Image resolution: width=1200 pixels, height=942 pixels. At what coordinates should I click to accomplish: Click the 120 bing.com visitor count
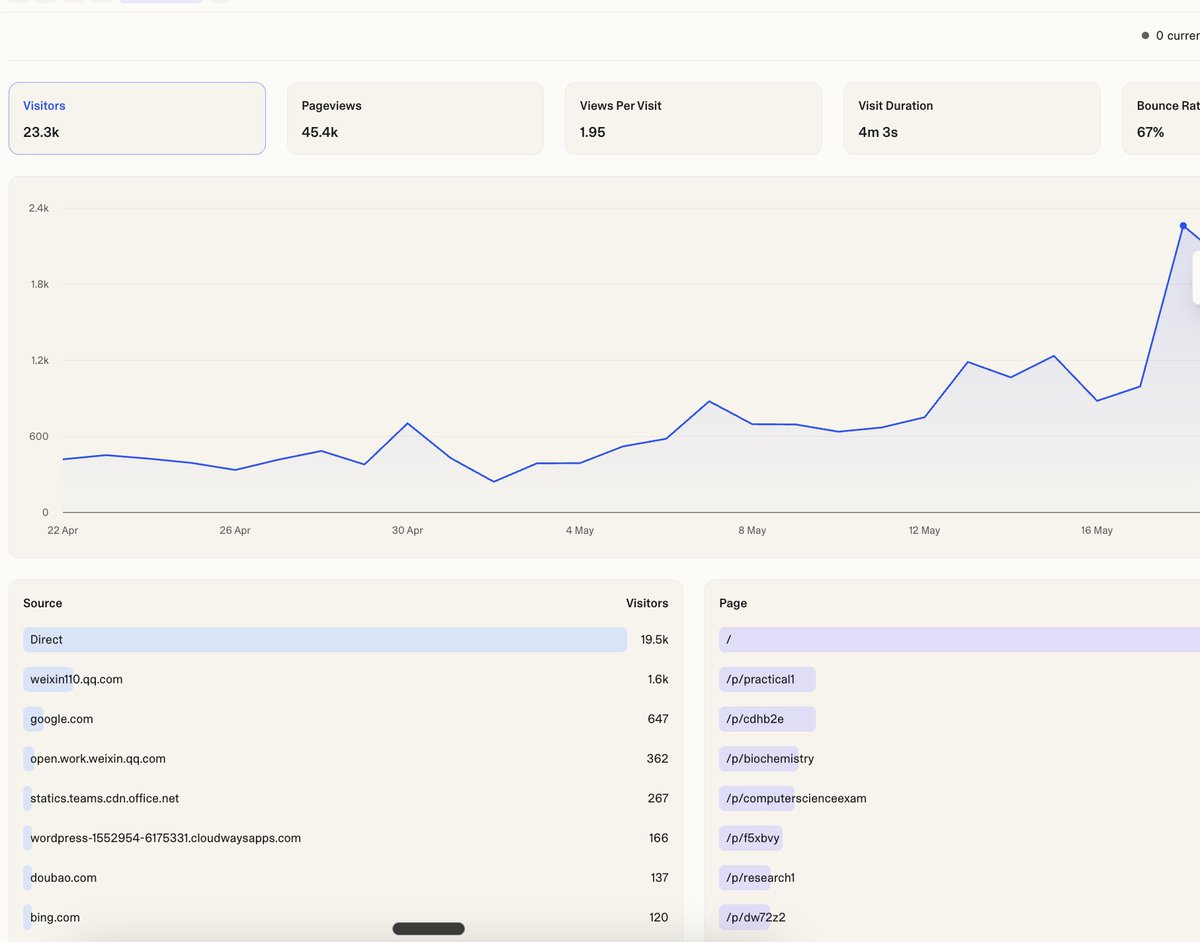(659, 917)
